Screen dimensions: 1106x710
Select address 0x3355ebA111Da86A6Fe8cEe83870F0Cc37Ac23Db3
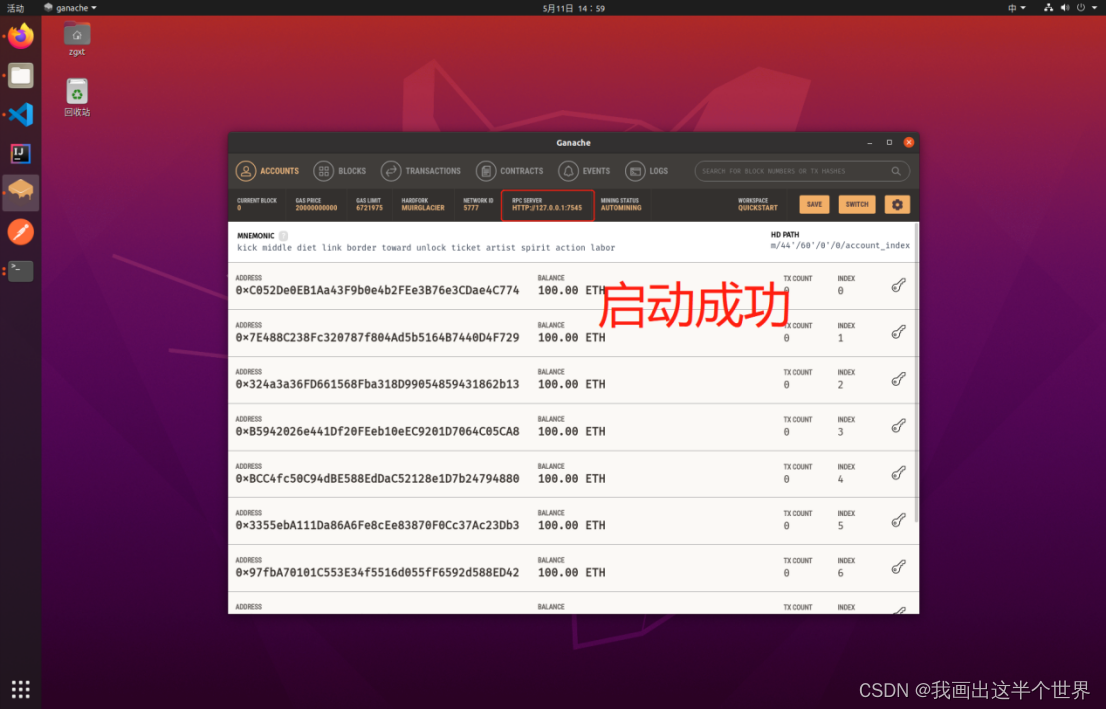click(377, 525)
